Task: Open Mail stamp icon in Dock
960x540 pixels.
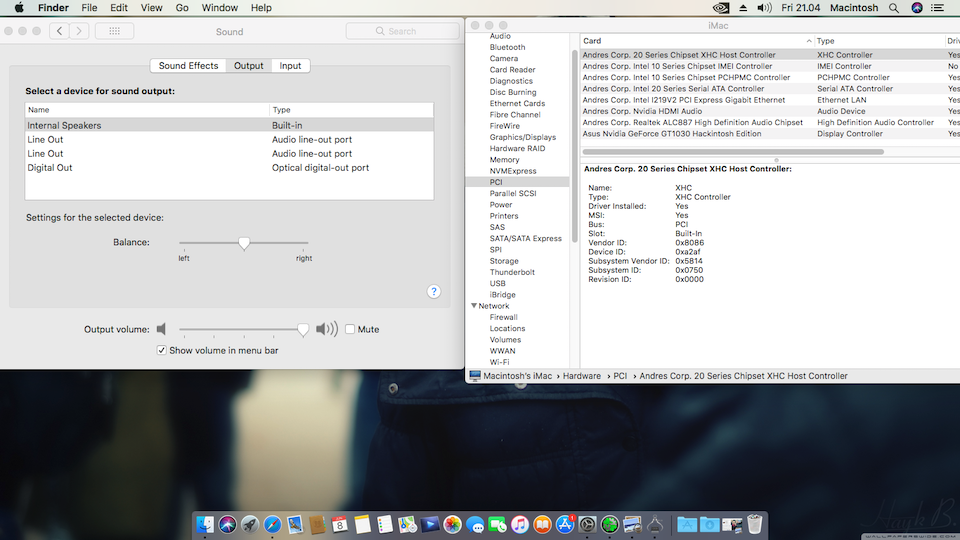Action: [295, 525]
